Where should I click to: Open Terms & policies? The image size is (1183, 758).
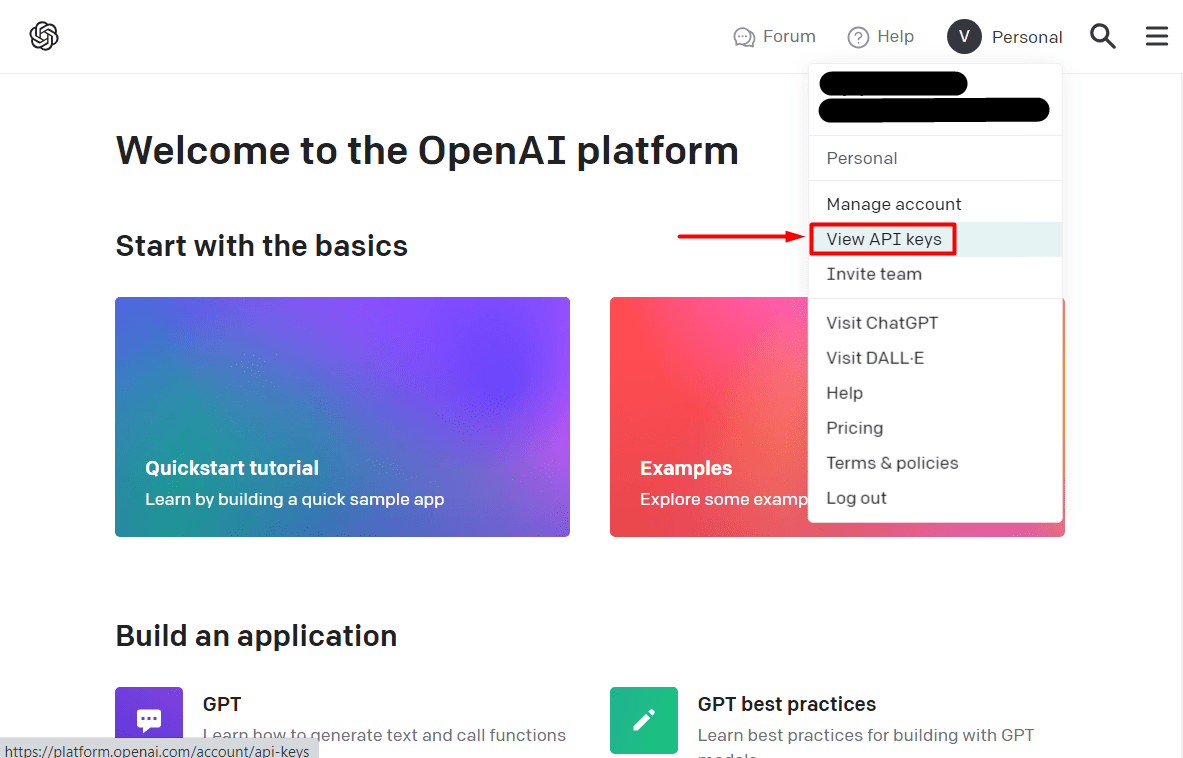tap(892, 462)
